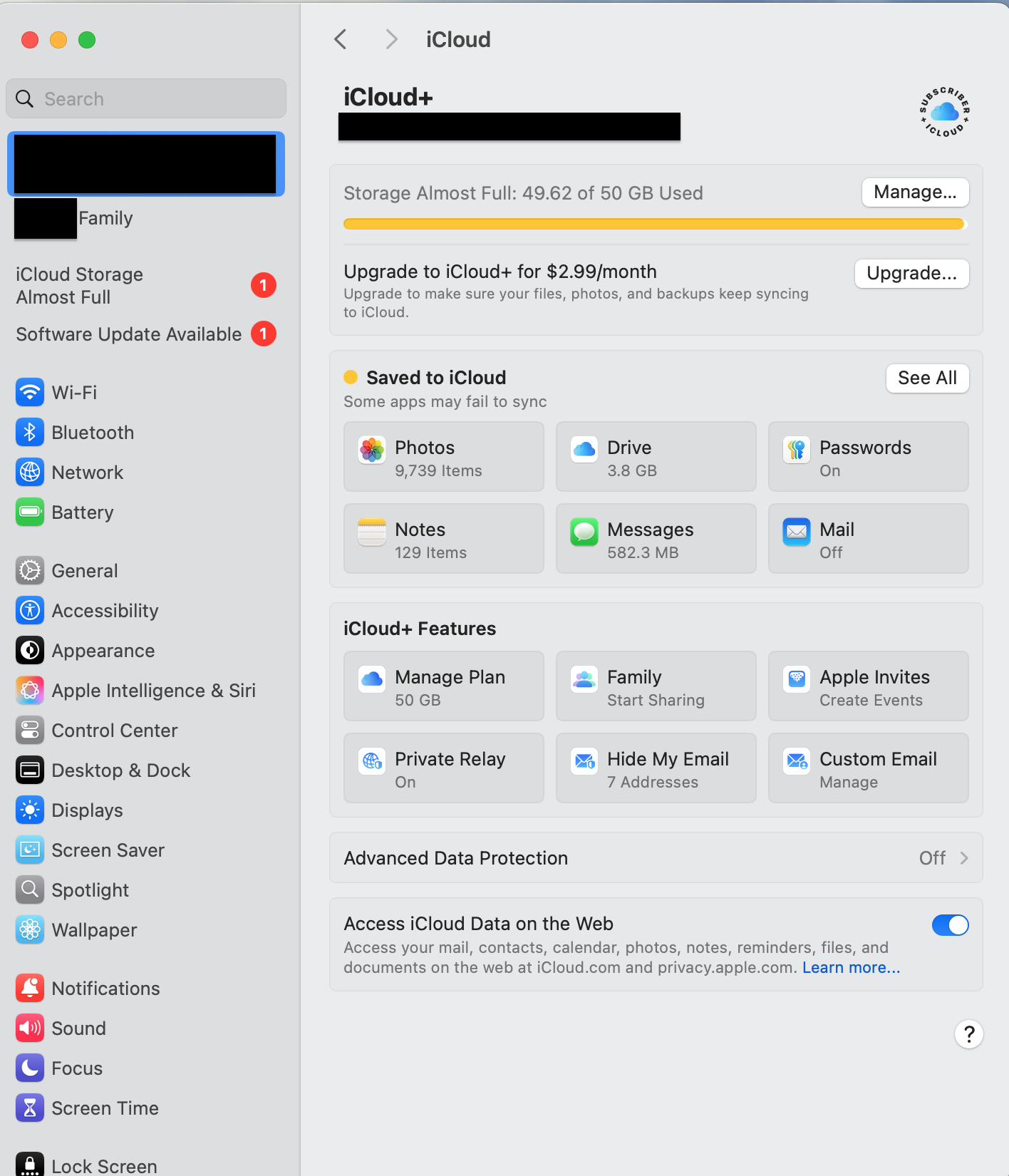Click the red close window button

pos(30,40)
